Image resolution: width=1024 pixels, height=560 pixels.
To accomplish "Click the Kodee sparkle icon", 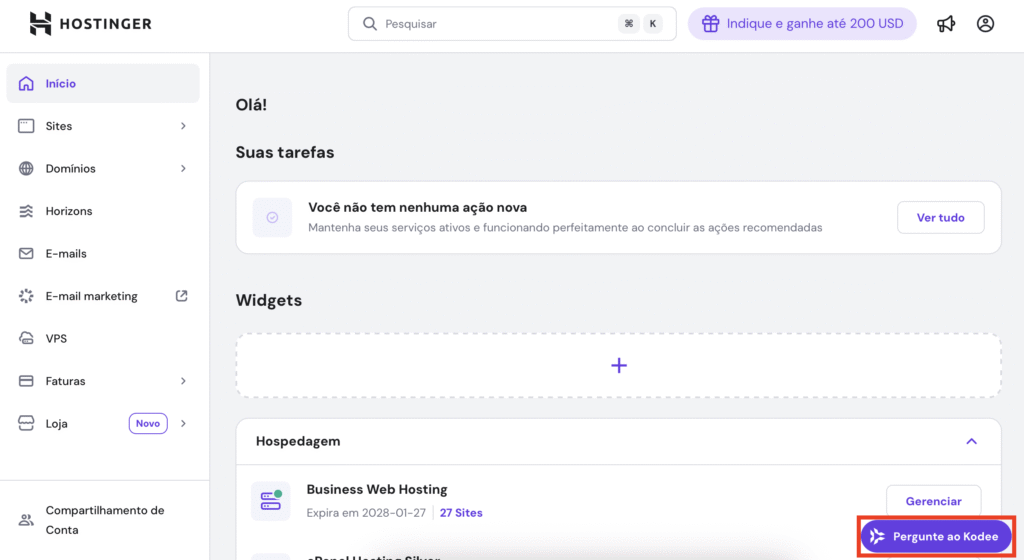I will (877, 537).
